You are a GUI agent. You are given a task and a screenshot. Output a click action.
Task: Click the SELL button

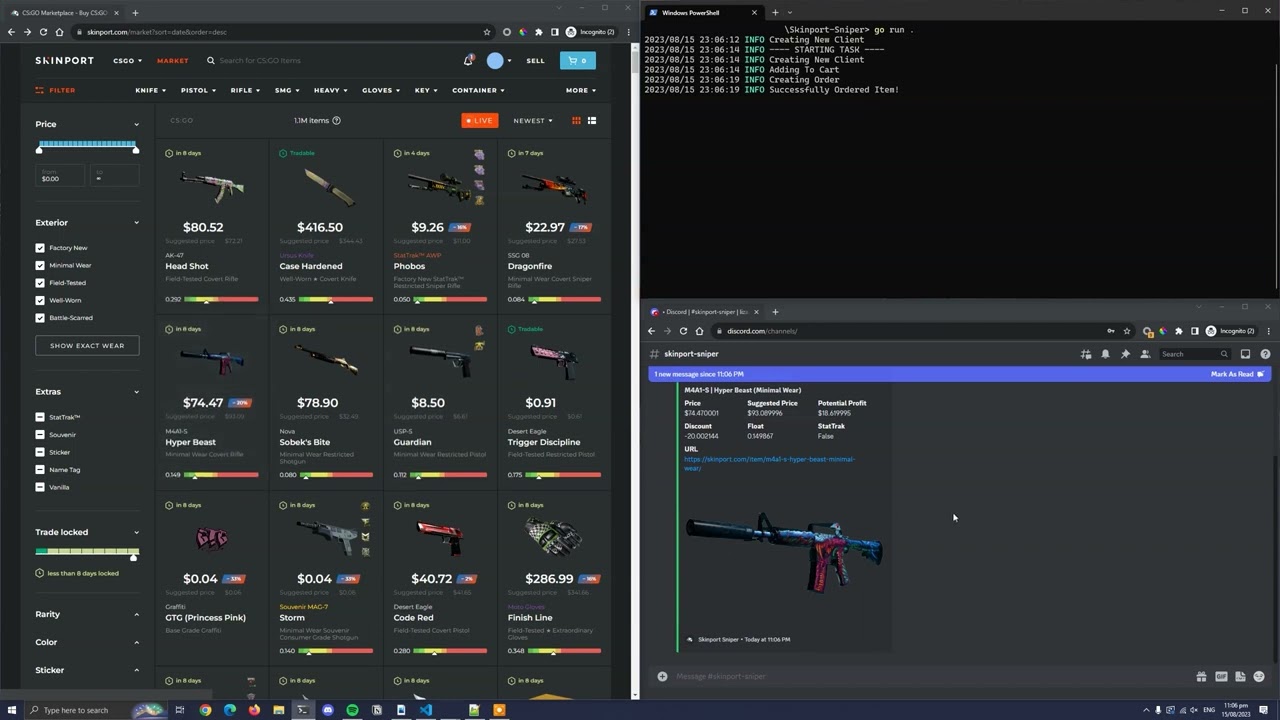tap(536, 61)
